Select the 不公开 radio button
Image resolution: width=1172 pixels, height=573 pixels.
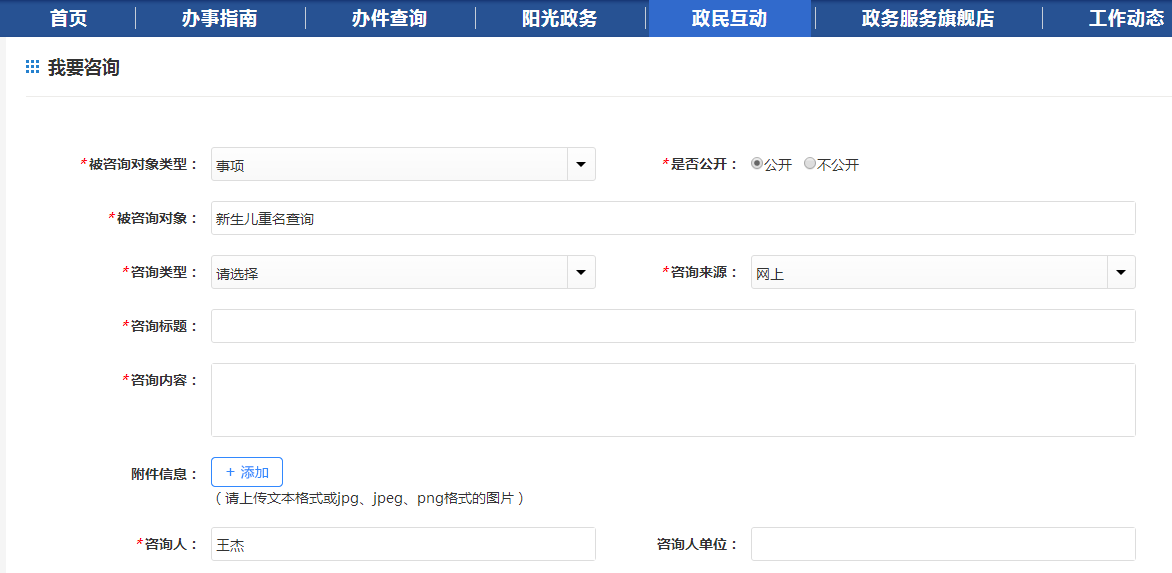(x=810, y=164)
